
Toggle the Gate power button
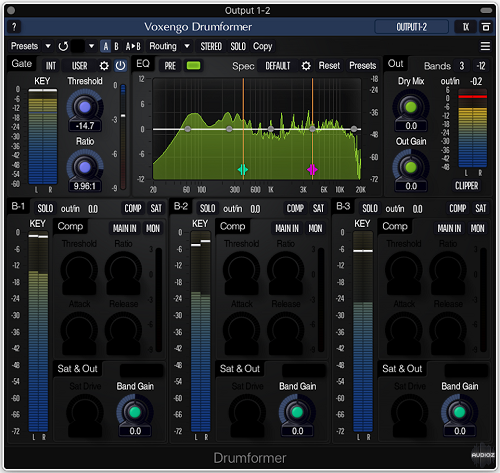[120, 66]
